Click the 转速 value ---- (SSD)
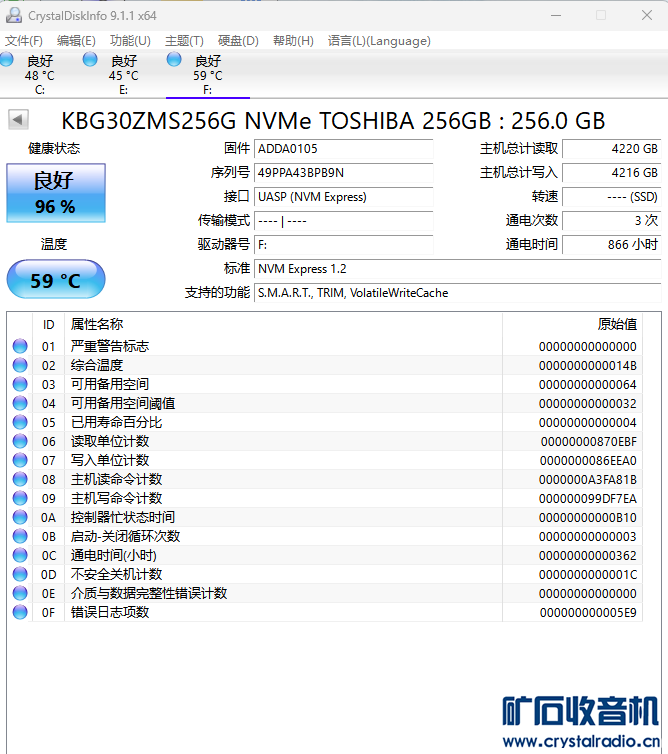Screen dimensions: 668x754 612,197
